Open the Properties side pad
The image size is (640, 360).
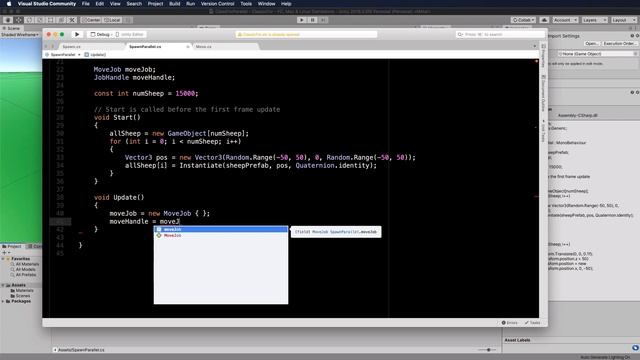[x=543, y=56]
